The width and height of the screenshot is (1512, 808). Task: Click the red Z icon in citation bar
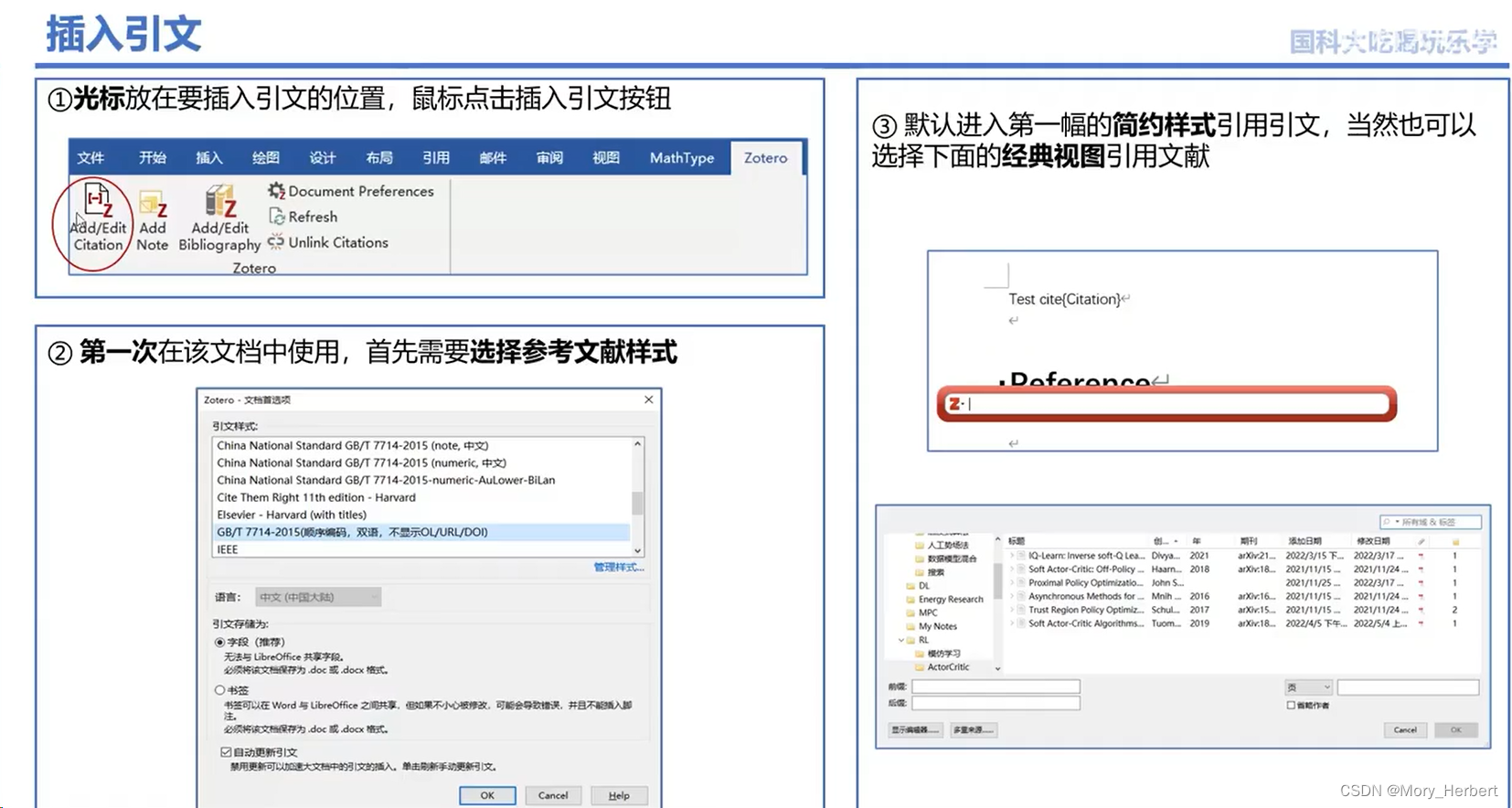pos(955,403)
